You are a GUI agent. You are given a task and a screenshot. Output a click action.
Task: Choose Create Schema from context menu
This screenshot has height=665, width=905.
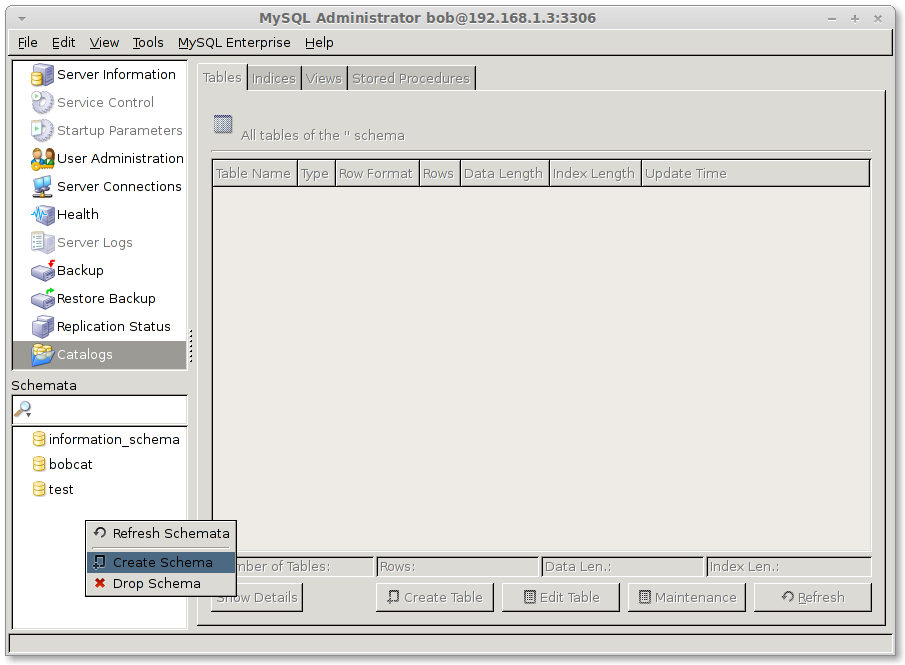161,562
